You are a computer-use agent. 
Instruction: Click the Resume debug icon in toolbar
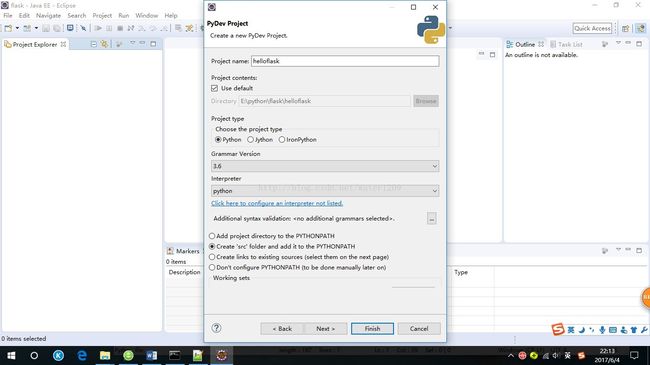pos(98,28)
